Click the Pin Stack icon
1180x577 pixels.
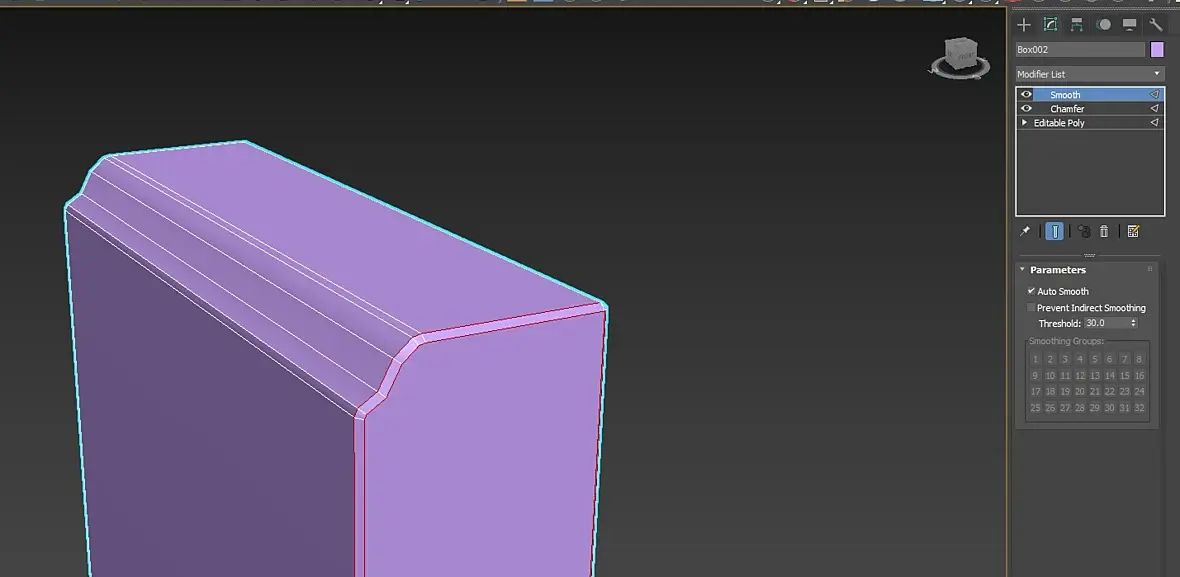click(1025, 232)
